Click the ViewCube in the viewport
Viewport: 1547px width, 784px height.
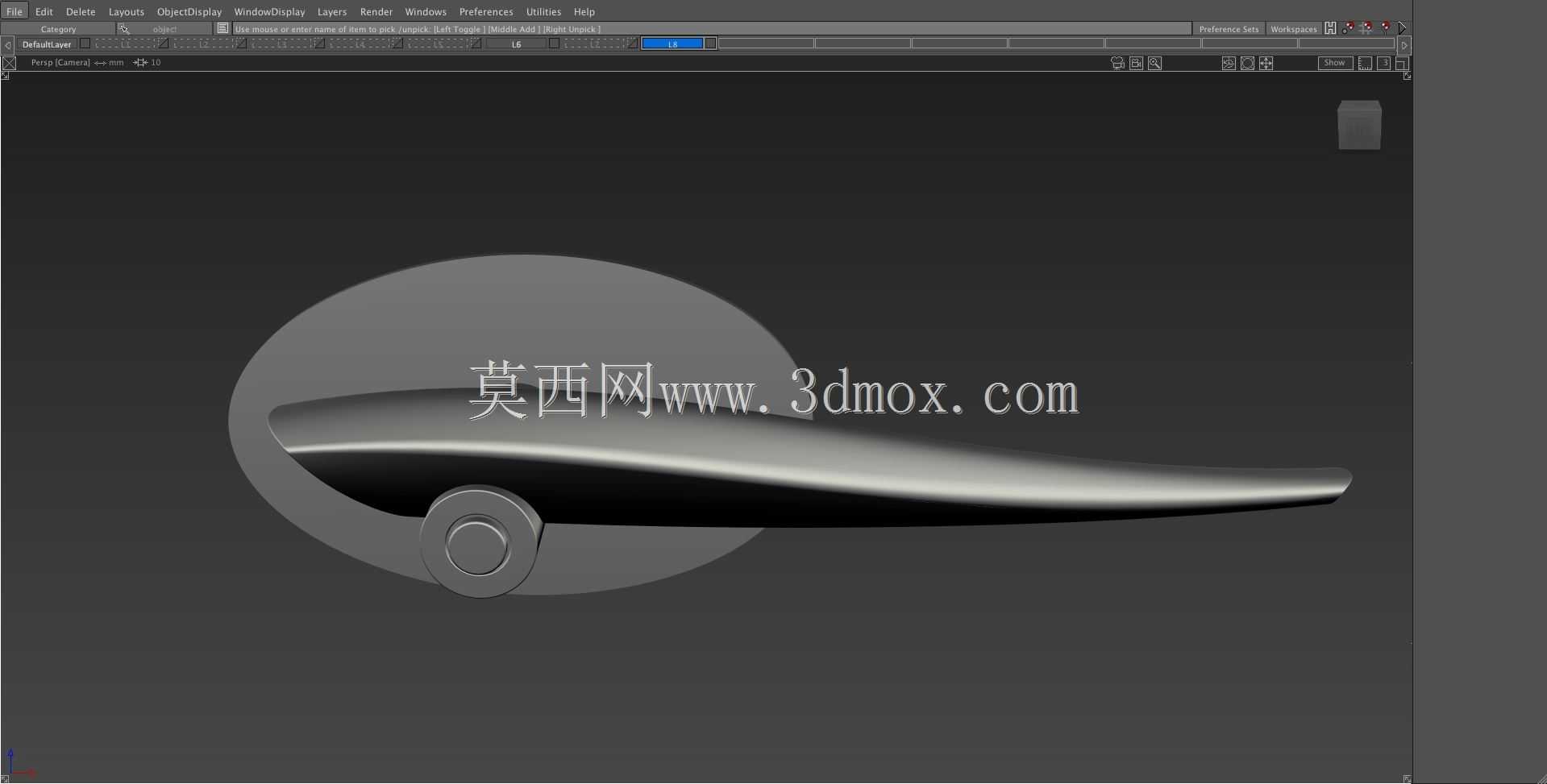(x=1359, y=125)
